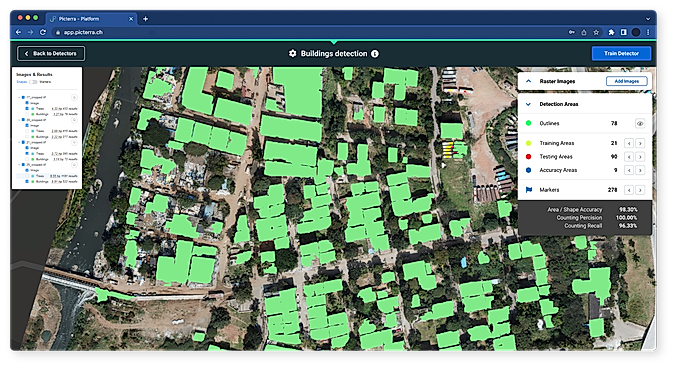Toggle the Shapes / Markers switch
Image resolution: width=674 pixels, height=368 pixels.
click(x=33, y=82)
